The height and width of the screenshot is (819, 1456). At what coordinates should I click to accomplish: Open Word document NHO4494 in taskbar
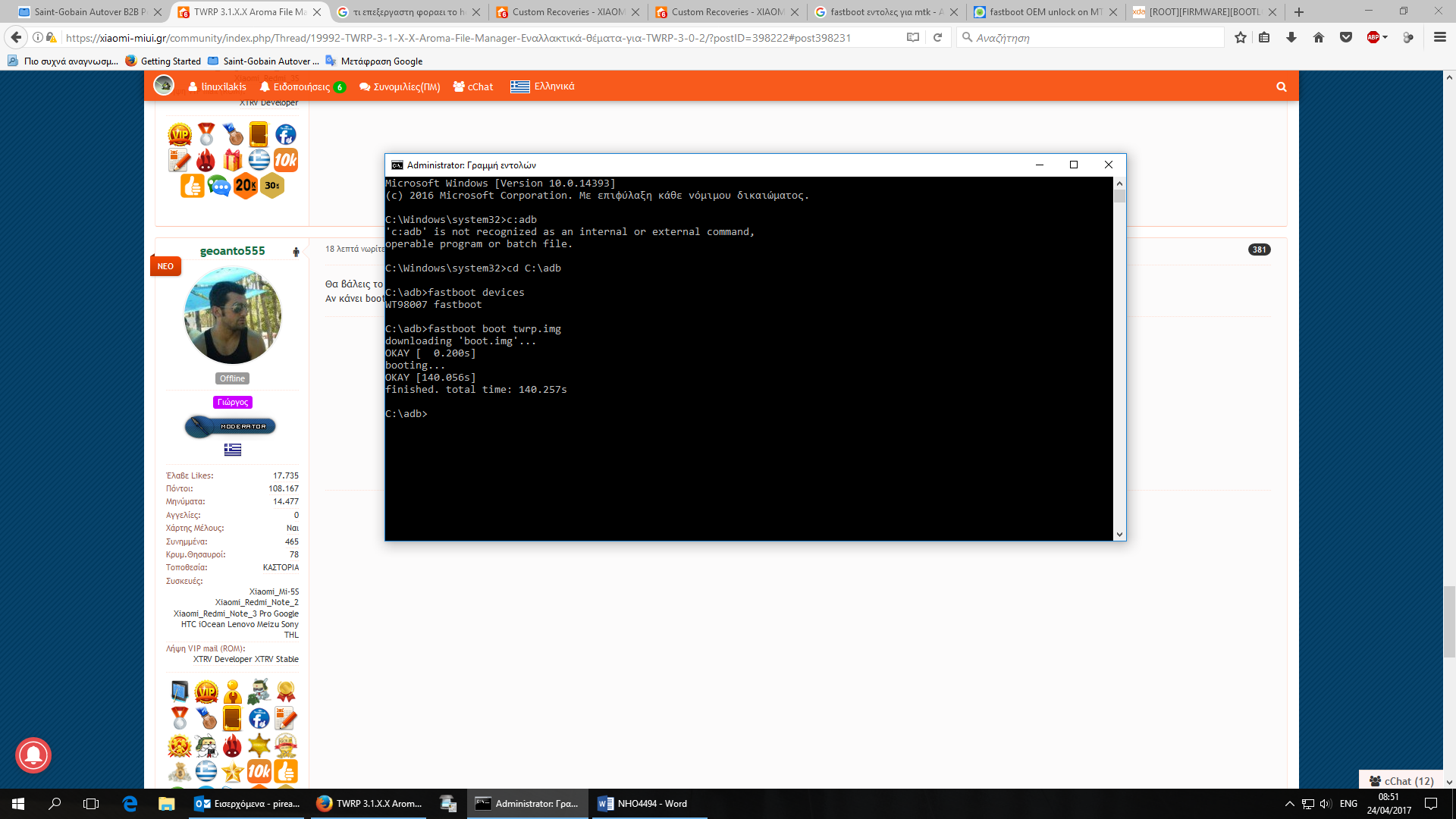coord(643,804)
